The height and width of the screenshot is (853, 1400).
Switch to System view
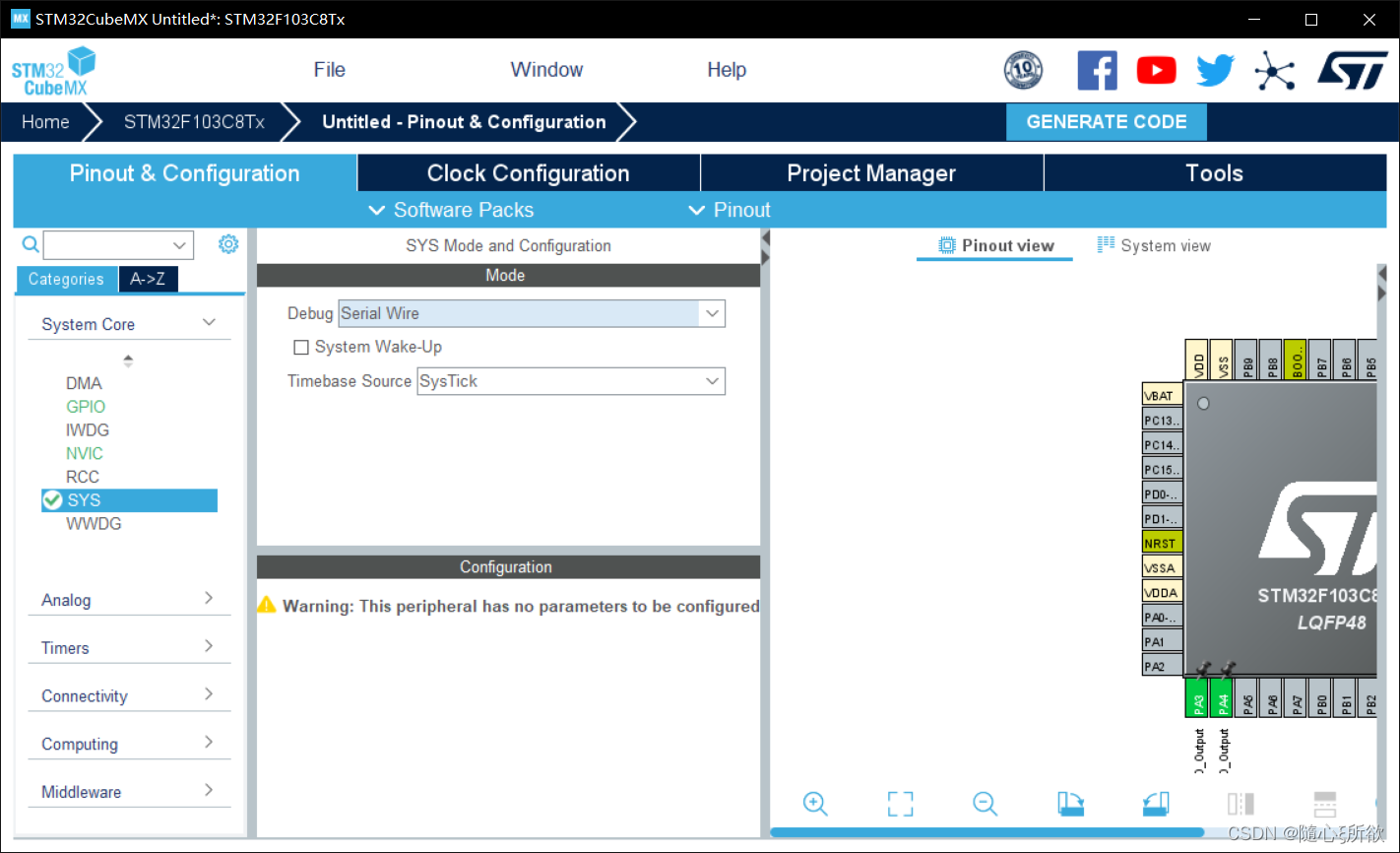point(1154,246)
